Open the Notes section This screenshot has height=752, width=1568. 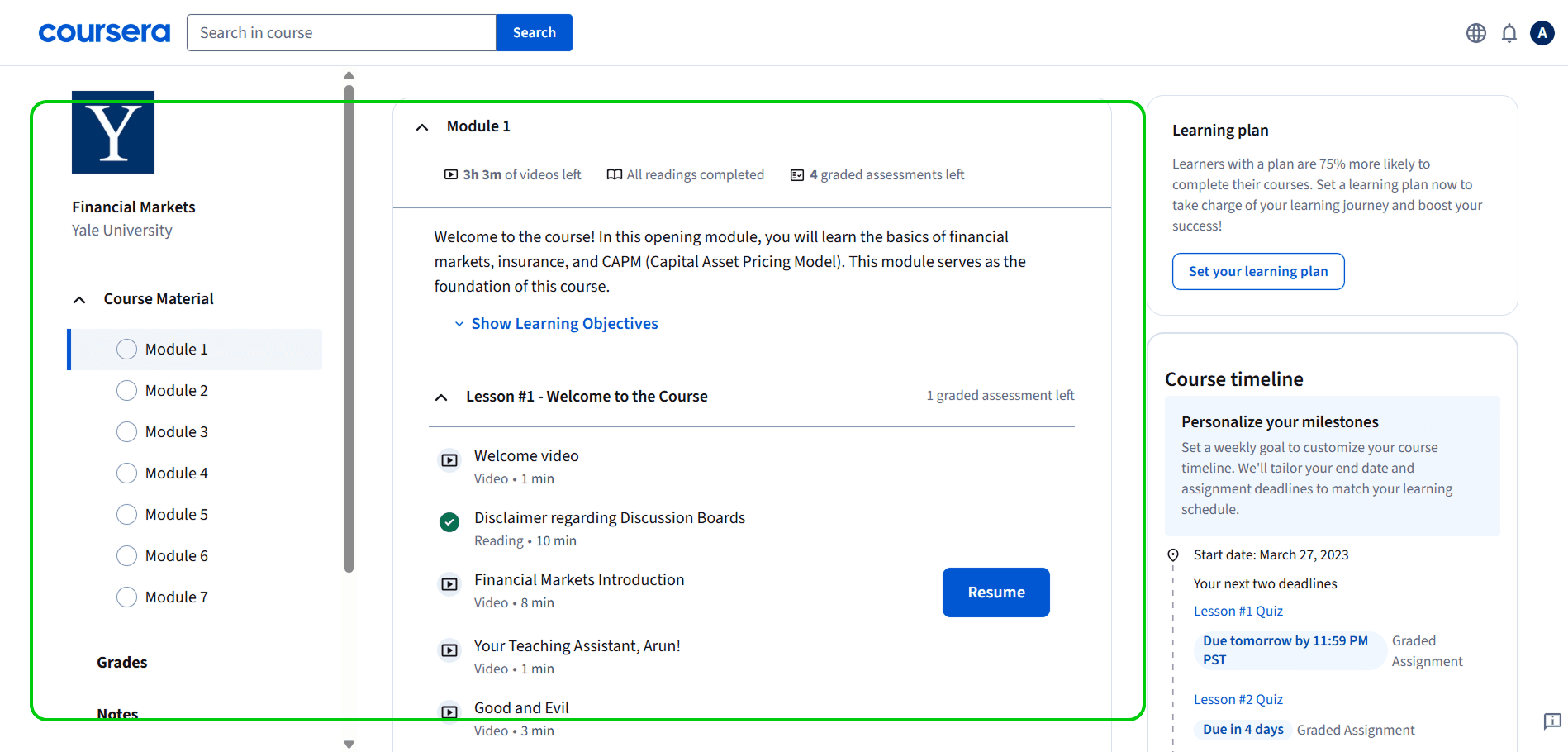pyautogui.click(x=117, y=714)
